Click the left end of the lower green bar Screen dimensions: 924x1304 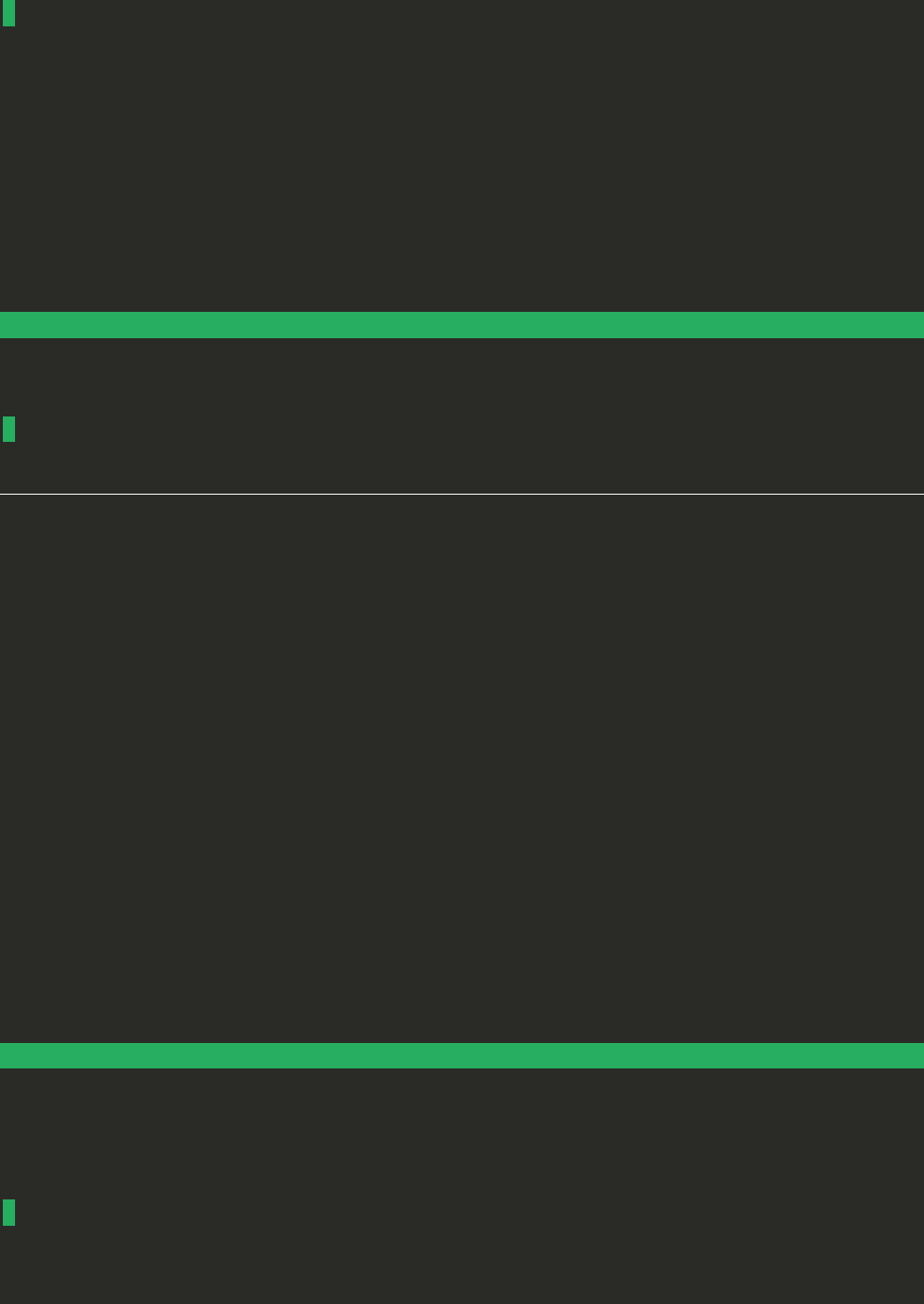(11, 1055)
